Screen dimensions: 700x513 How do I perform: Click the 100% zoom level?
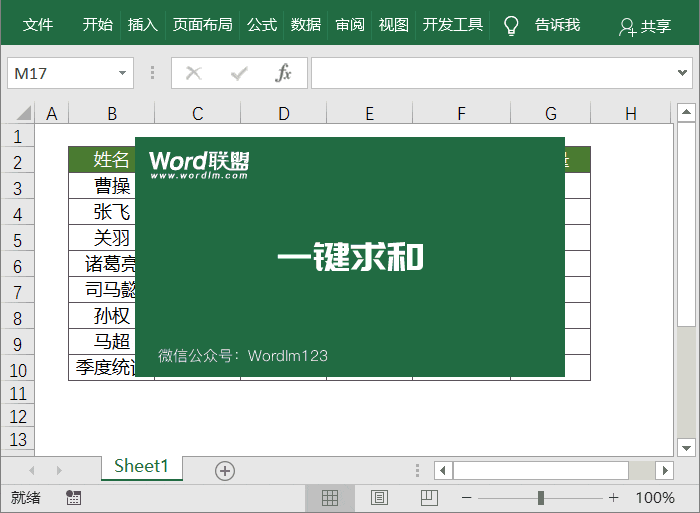click(655, 497)
